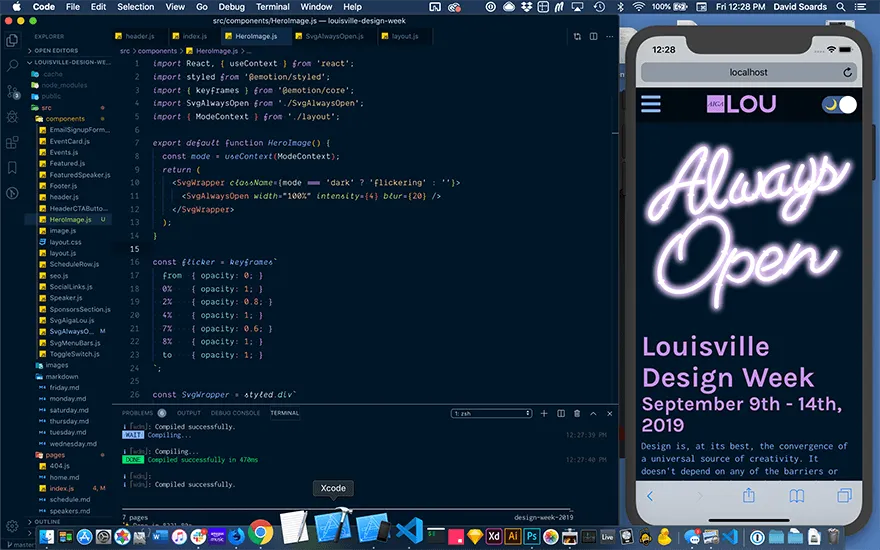The height and width of the screenshot is (550, 880).
Task: Open Visual Studio Code from the Dock
Action: 409,530
